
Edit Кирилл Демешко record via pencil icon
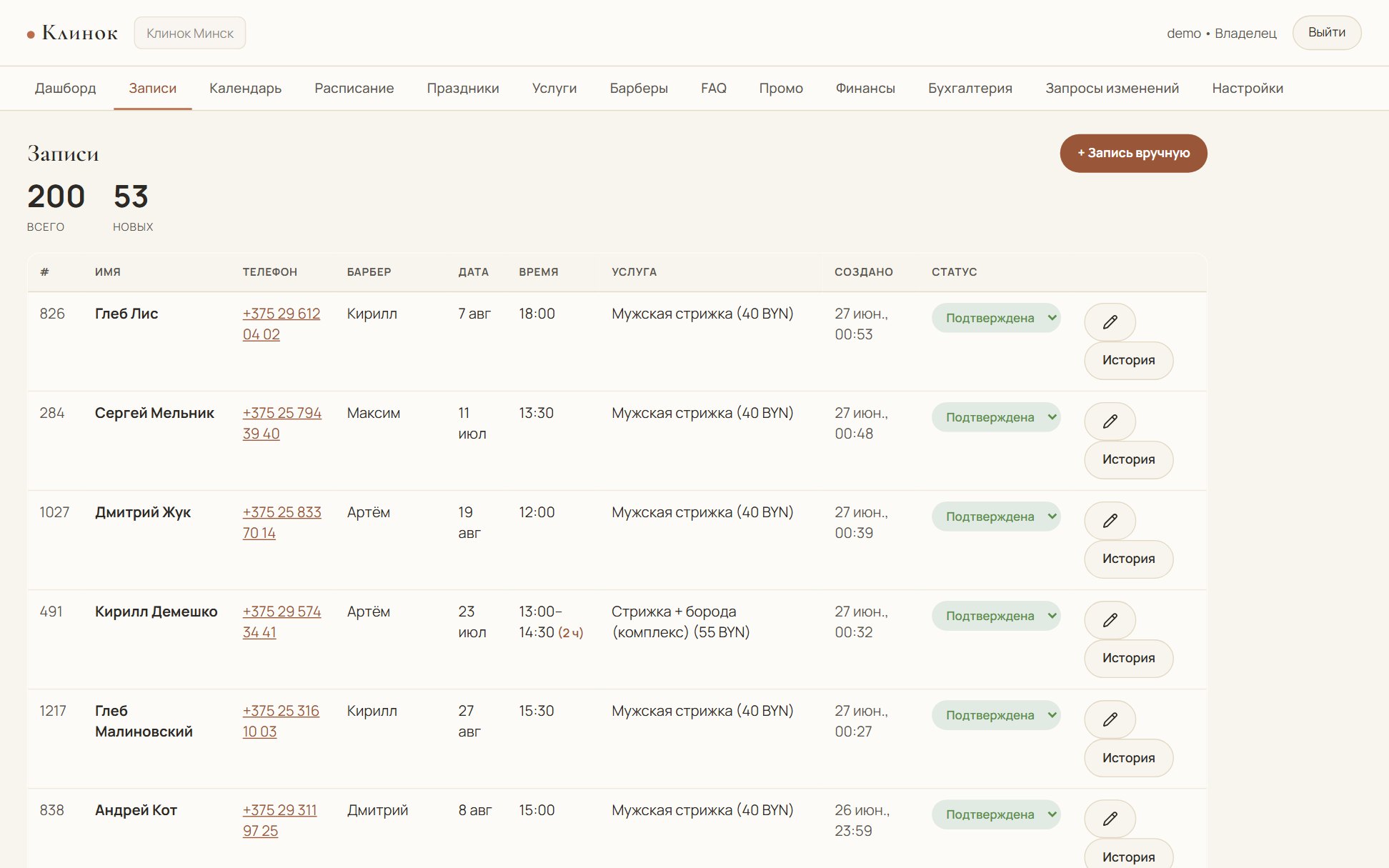[1110, 620]
